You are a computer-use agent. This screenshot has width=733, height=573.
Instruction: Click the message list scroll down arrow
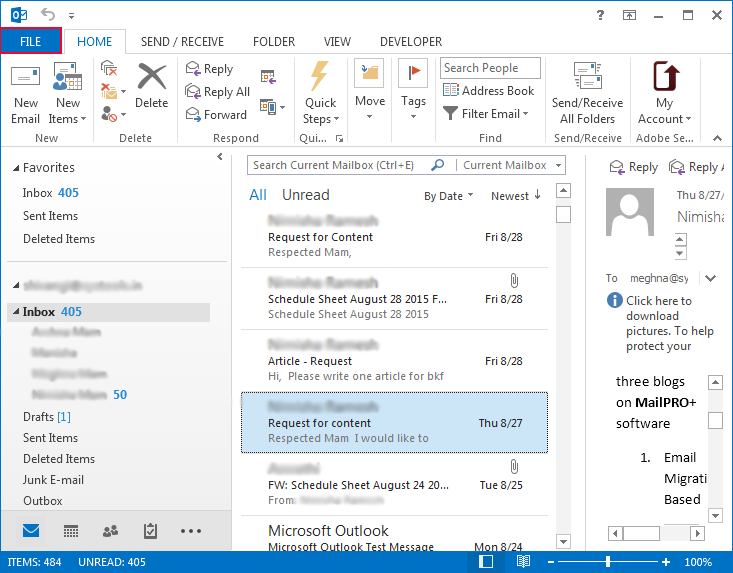[563, 542]
